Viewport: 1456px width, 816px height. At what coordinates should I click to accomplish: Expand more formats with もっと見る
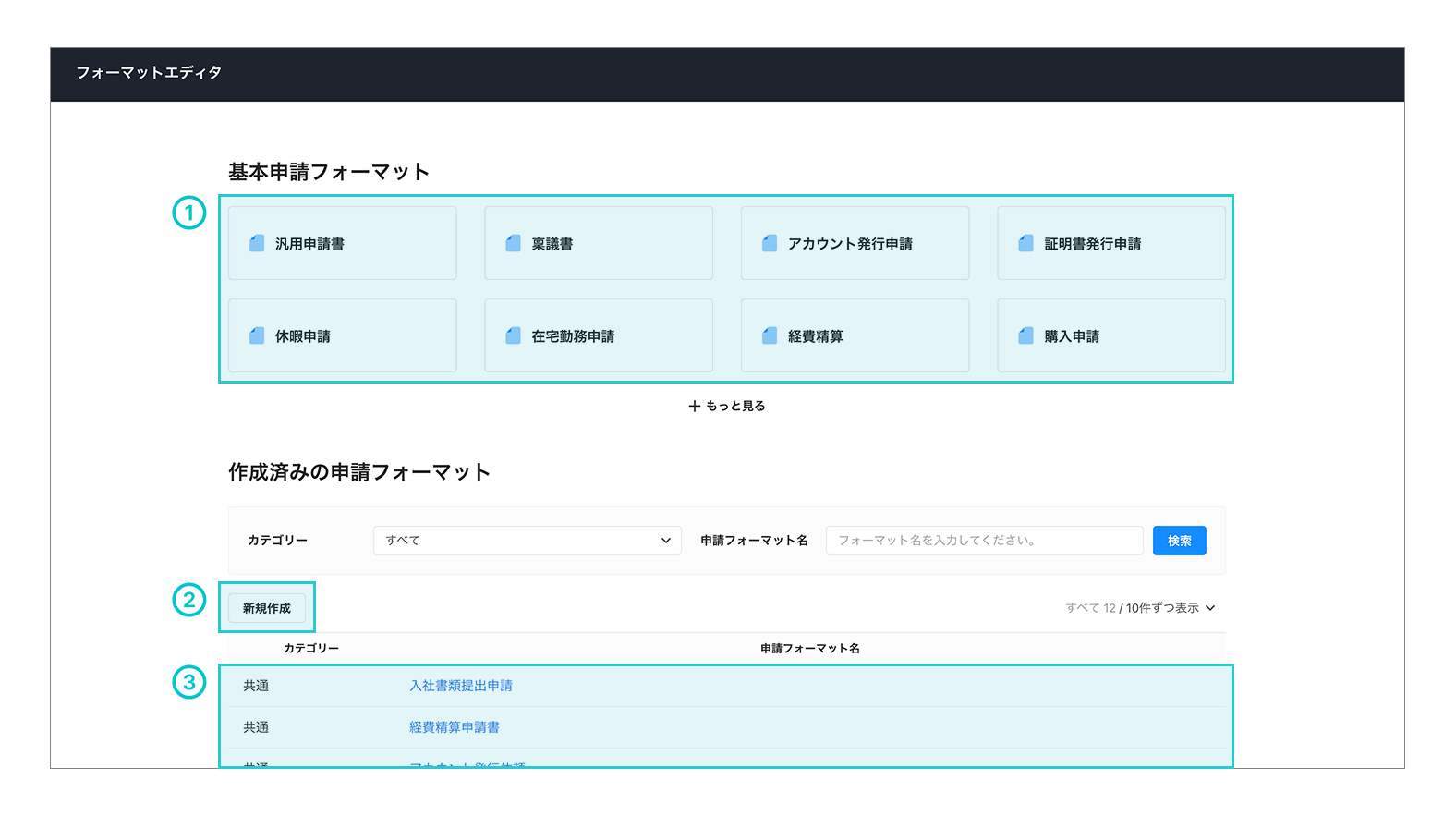[x=727, y=406]
